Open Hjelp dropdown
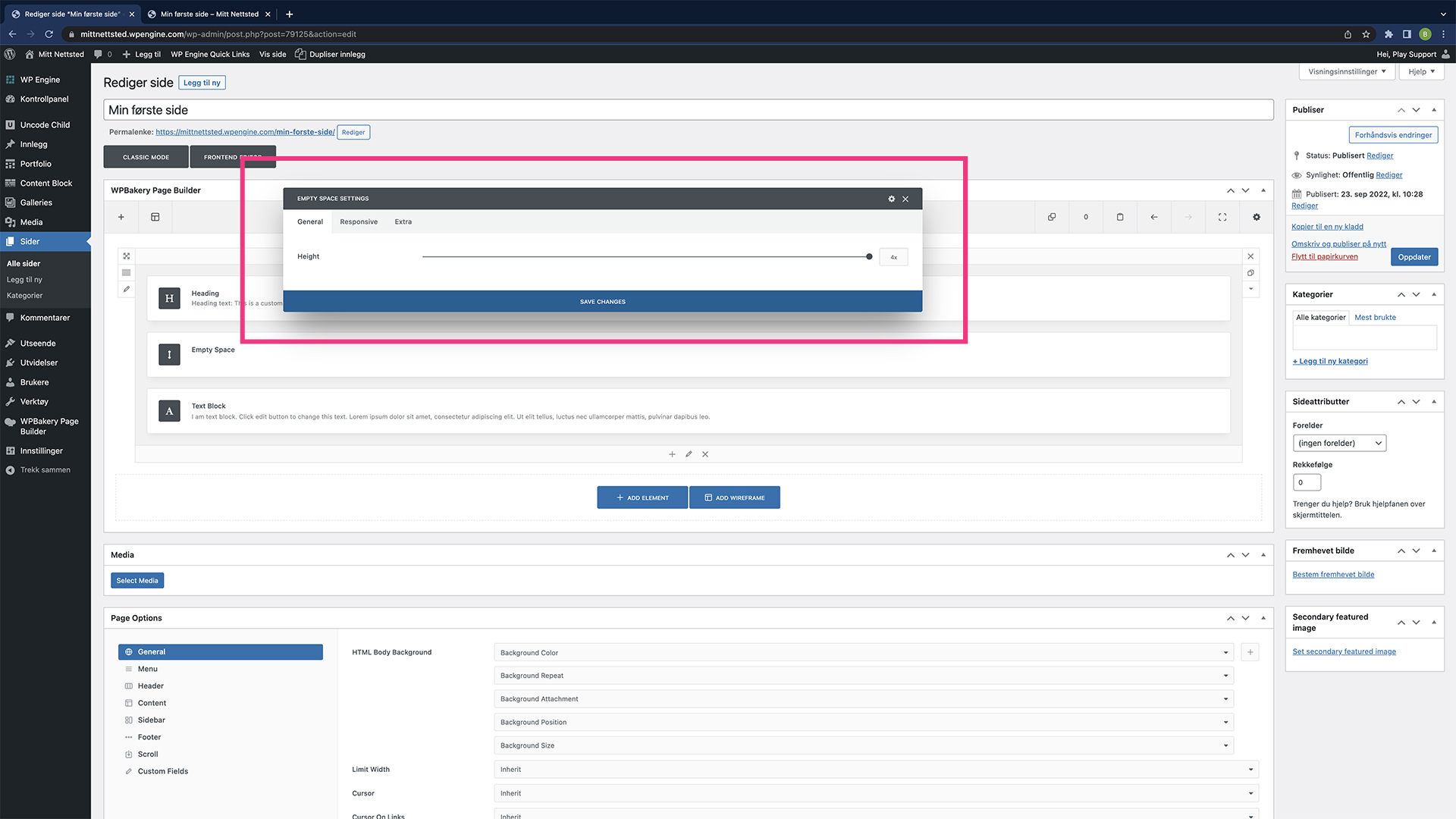The width and height of the screenshot is (1456, 819). (x=1422, y=72)
